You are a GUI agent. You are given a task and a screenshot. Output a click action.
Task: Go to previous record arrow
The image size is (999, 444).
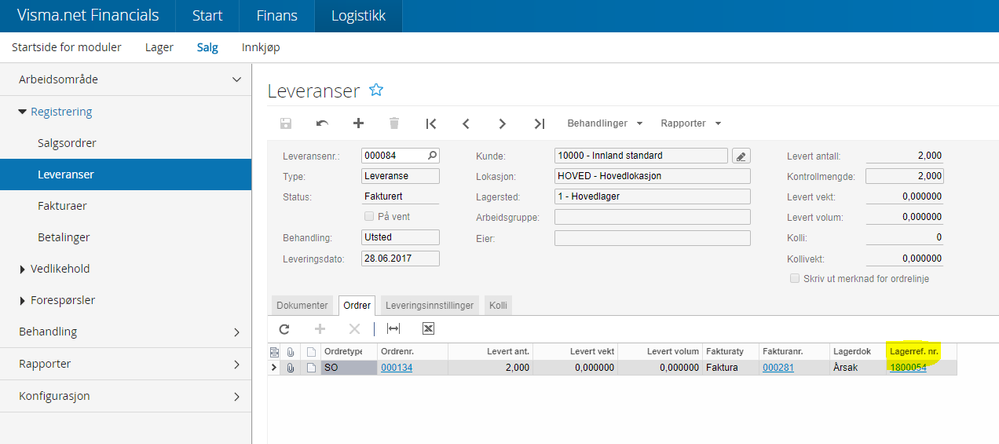pyautogui.click(x=466, y=124)
